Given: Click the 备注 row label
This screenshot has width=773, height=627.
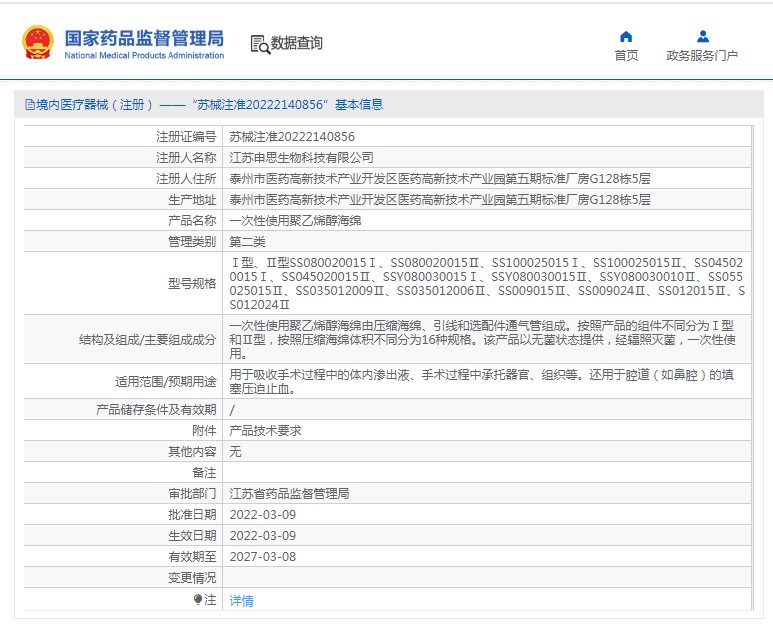Looking at the screenshot, I should [x=204, y=473].
